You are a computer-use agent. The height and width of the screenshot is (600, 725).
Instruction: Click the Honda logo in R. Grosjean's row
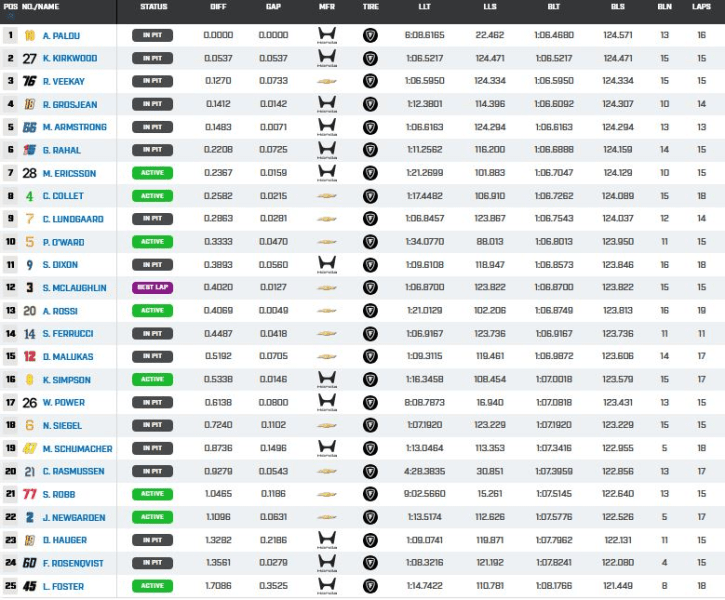[x=327, y=104]
